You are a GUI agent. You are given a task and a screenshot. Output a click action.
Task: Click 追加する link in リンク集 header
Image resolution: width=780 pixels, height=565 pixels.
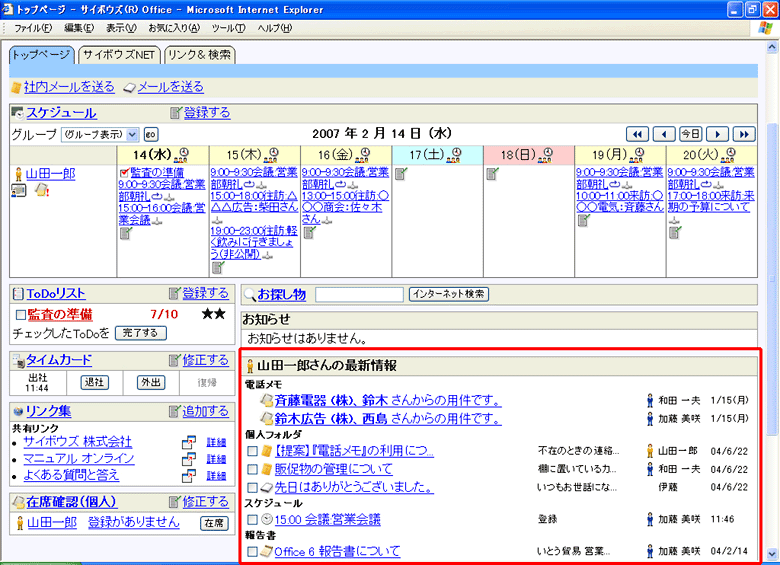point(205,411)
